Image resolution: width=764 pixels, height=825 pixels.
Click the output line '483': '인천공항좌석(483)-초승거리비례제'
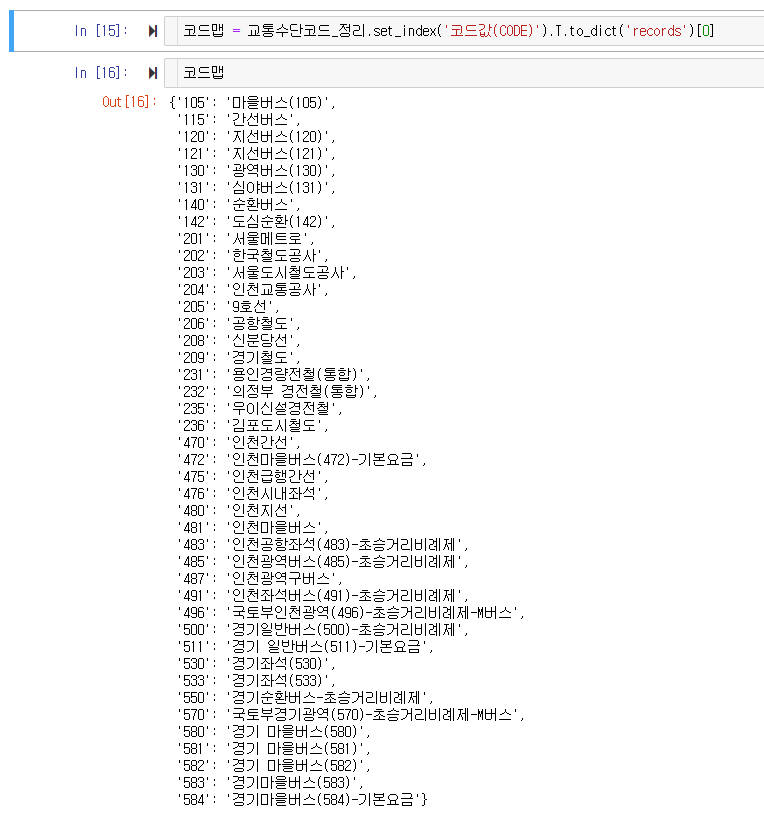(323, 545)
